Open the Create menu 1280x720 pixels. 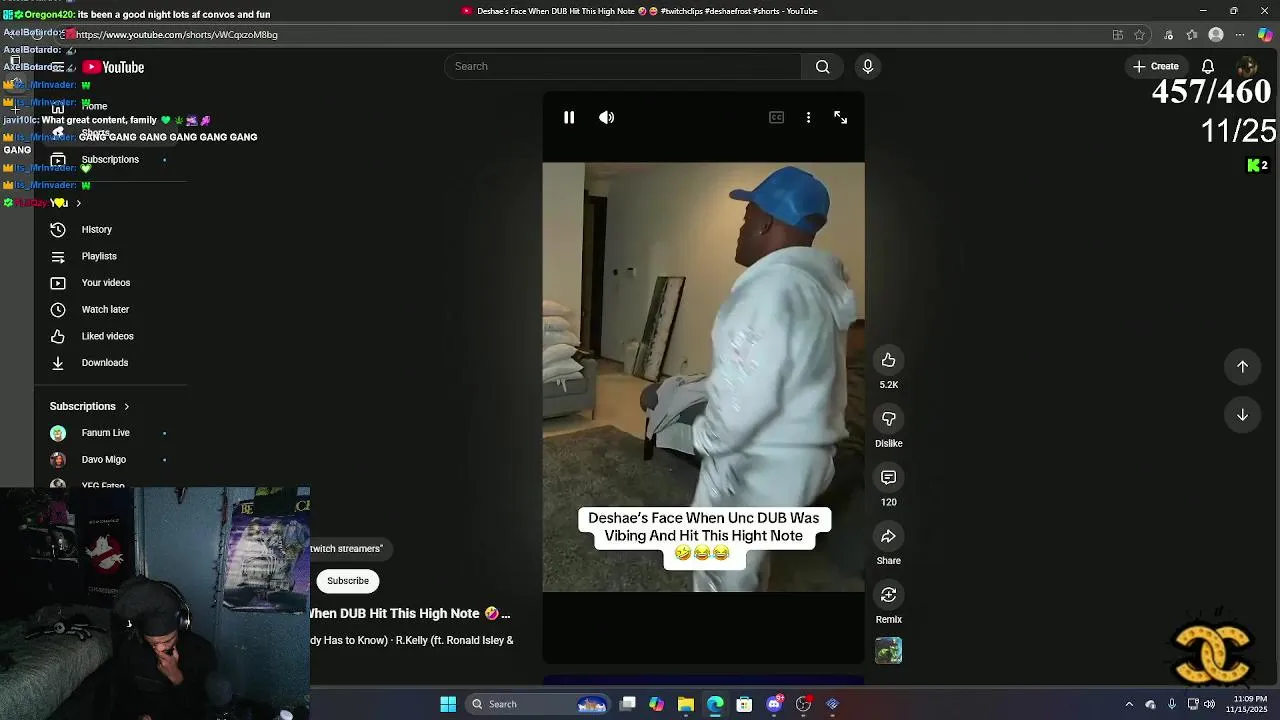[x=1156, y=67]
